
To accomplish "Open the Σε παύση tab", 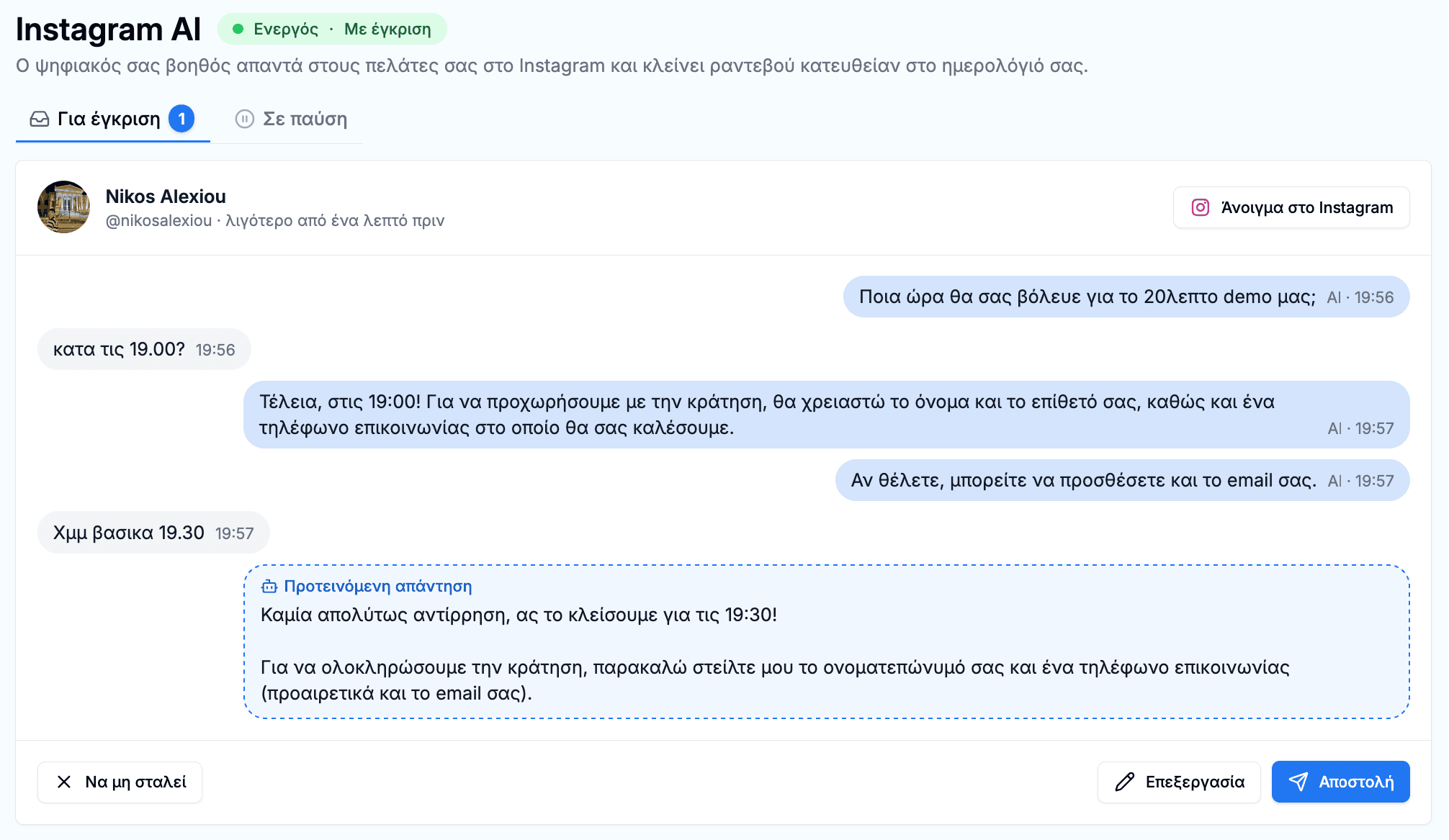I will click(x=291, y=119).
